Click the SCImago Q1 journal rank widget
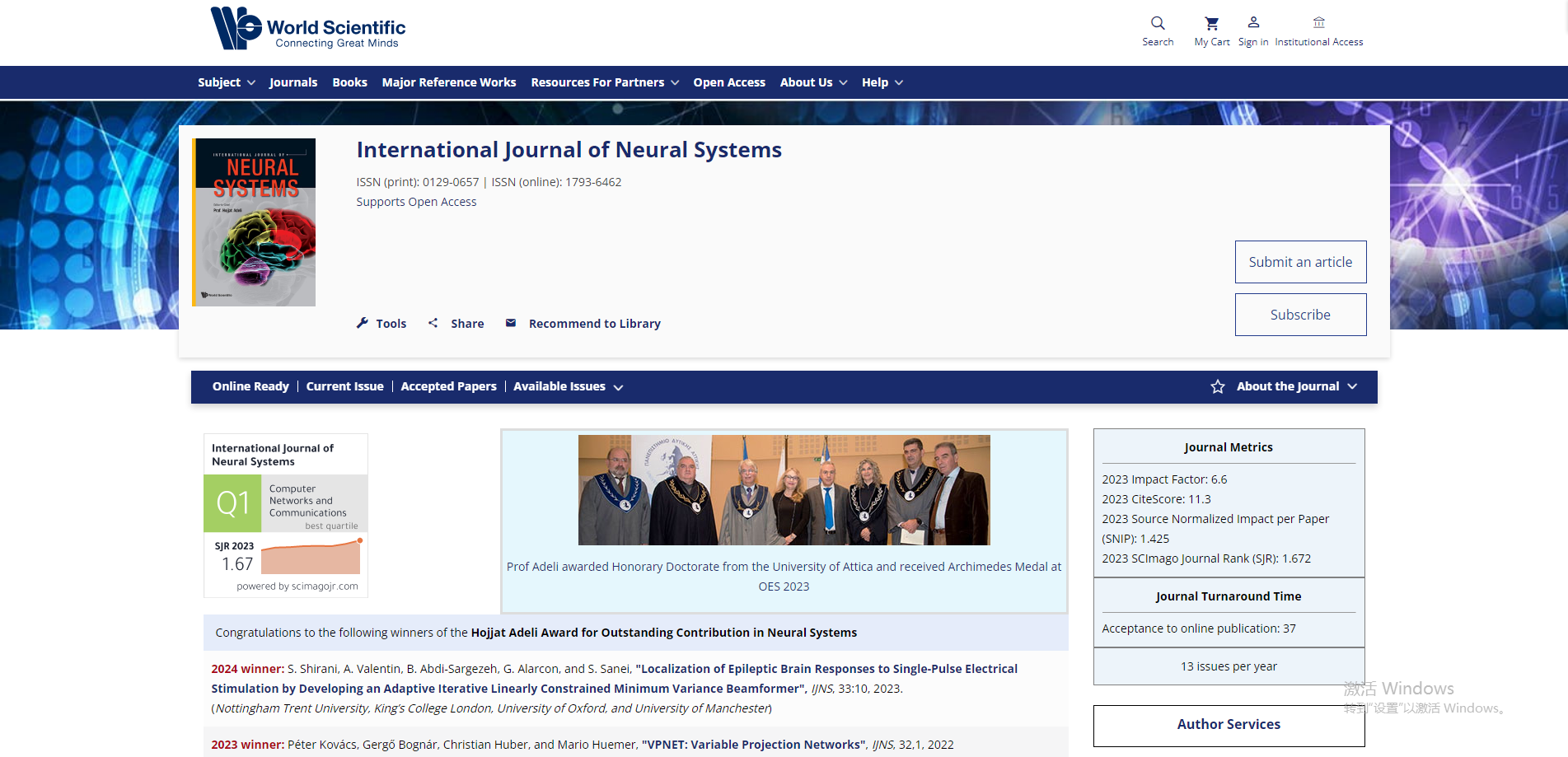This screenshot has width=1568, height=757. 286,516
